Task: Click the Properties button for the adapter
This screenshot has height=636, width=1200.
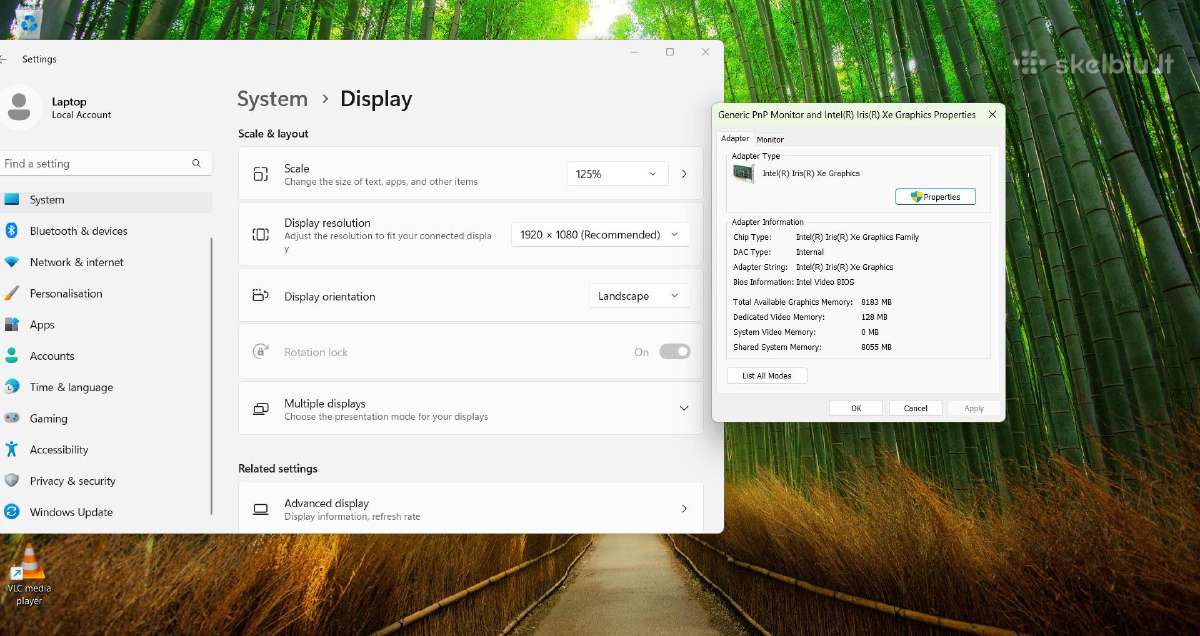Action: click(935, 197)
